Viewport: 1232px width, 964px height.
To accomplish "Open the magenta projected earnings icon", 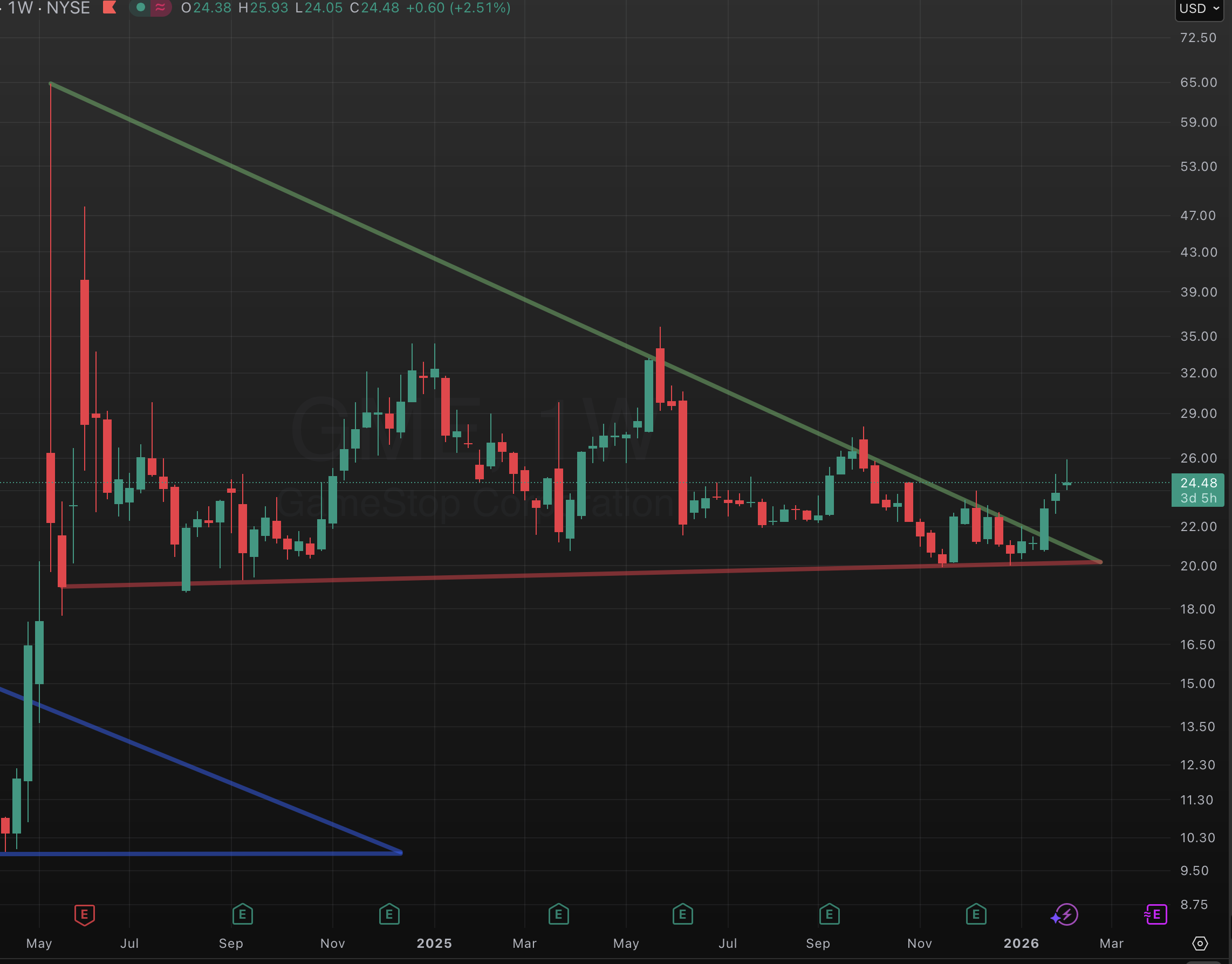I will pos(1155,914).
